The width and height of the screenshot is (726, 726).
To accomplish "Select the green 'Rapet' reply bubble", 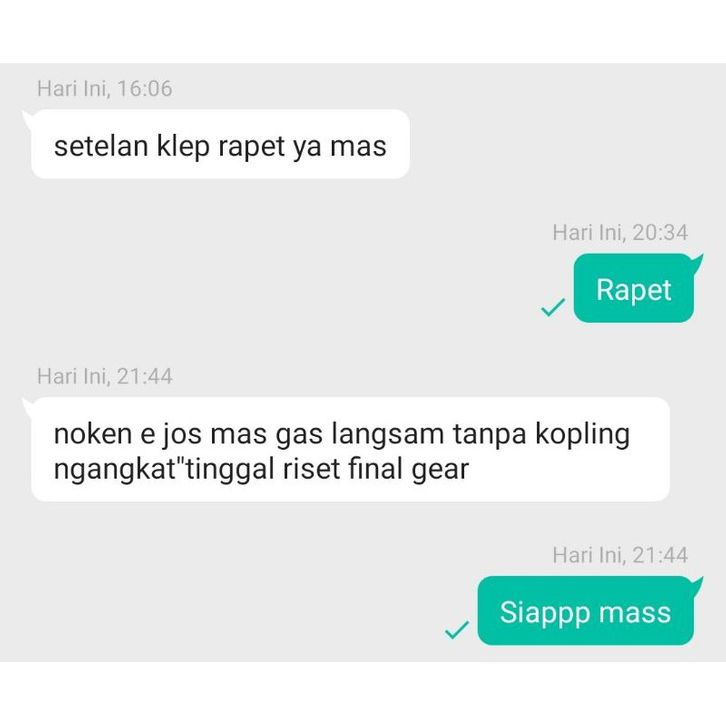I will (x=633, y=288).
